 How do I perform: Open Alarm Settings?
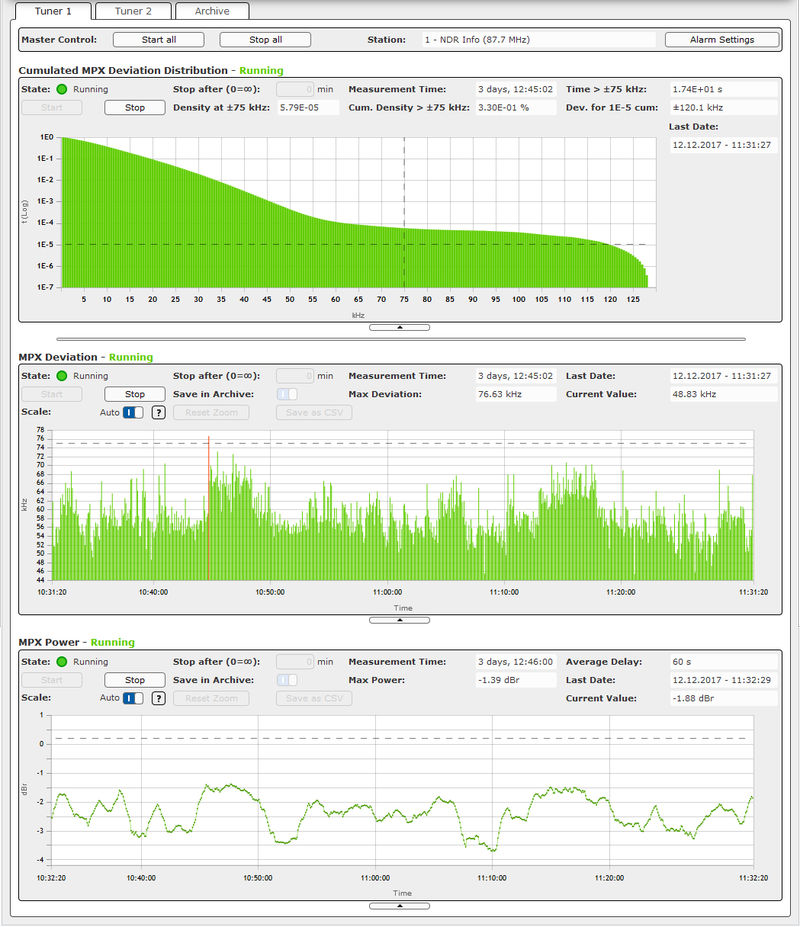(x=721, y=40)
